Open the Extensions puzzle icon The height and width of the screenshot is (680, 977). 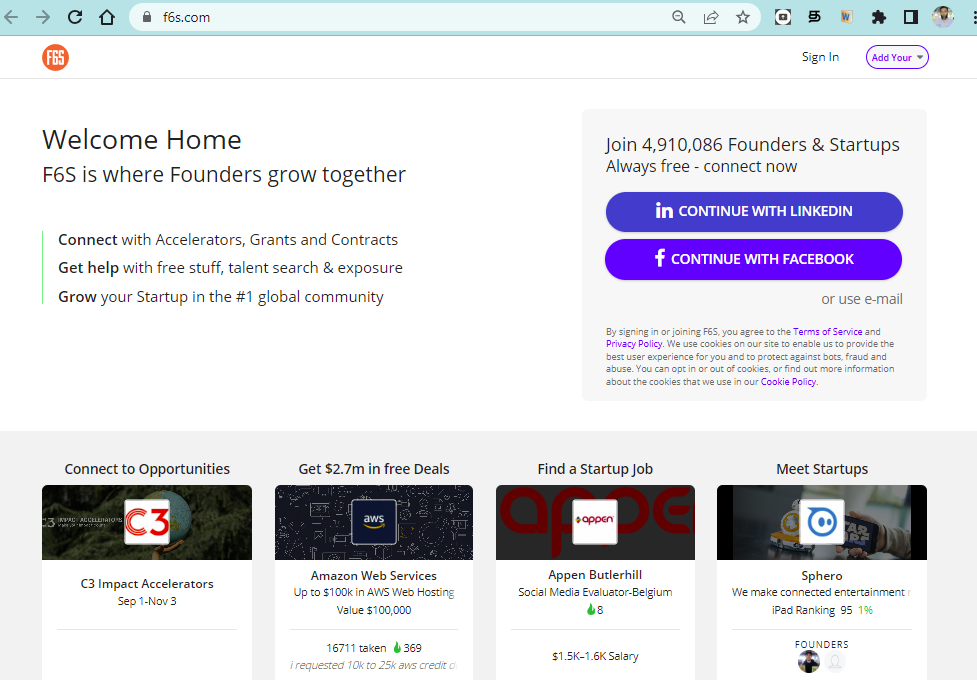point(879,17)
